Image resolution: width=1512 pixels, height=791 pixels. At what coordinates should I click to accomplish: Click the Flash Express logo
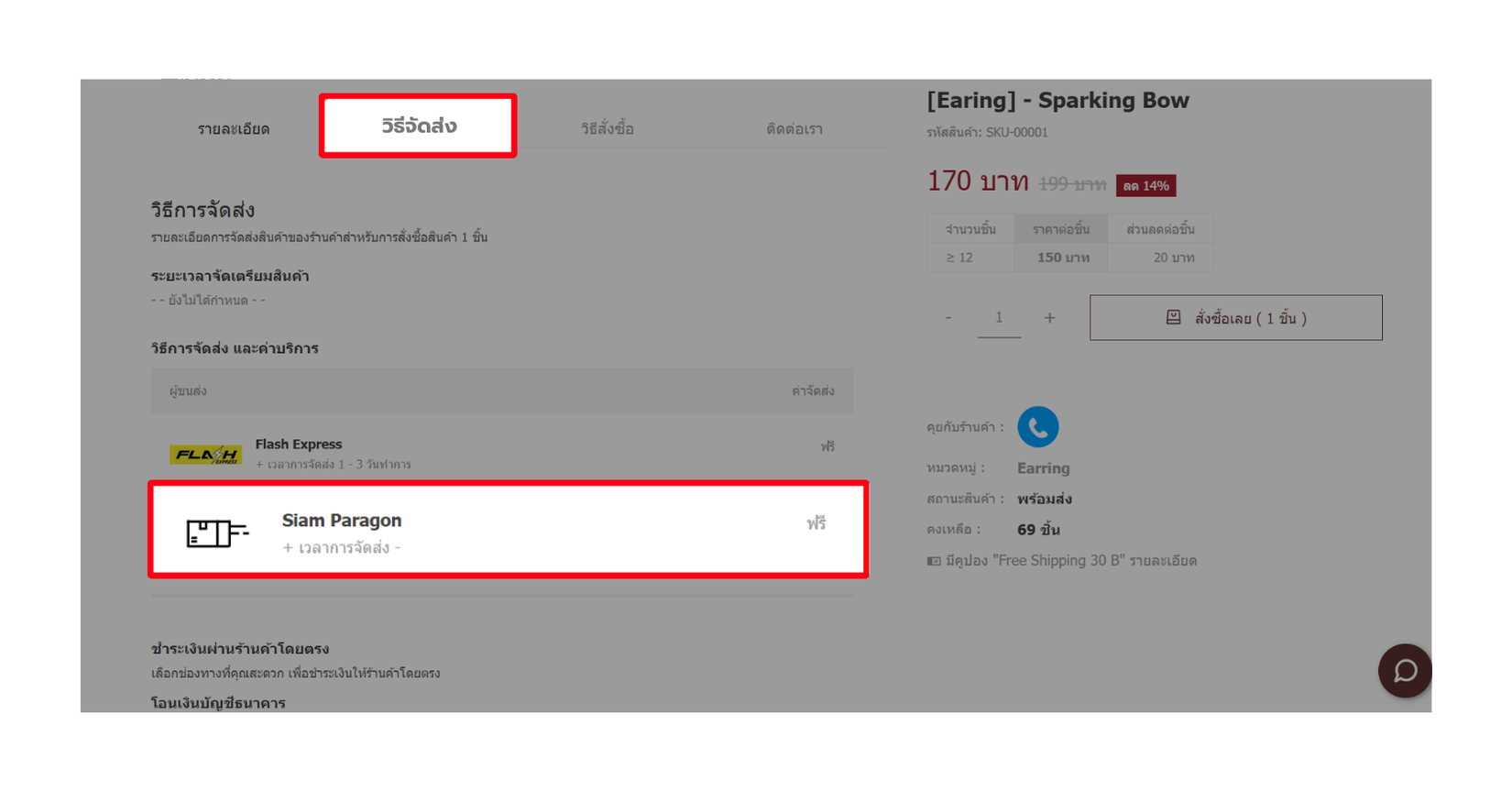pos(205,455)
